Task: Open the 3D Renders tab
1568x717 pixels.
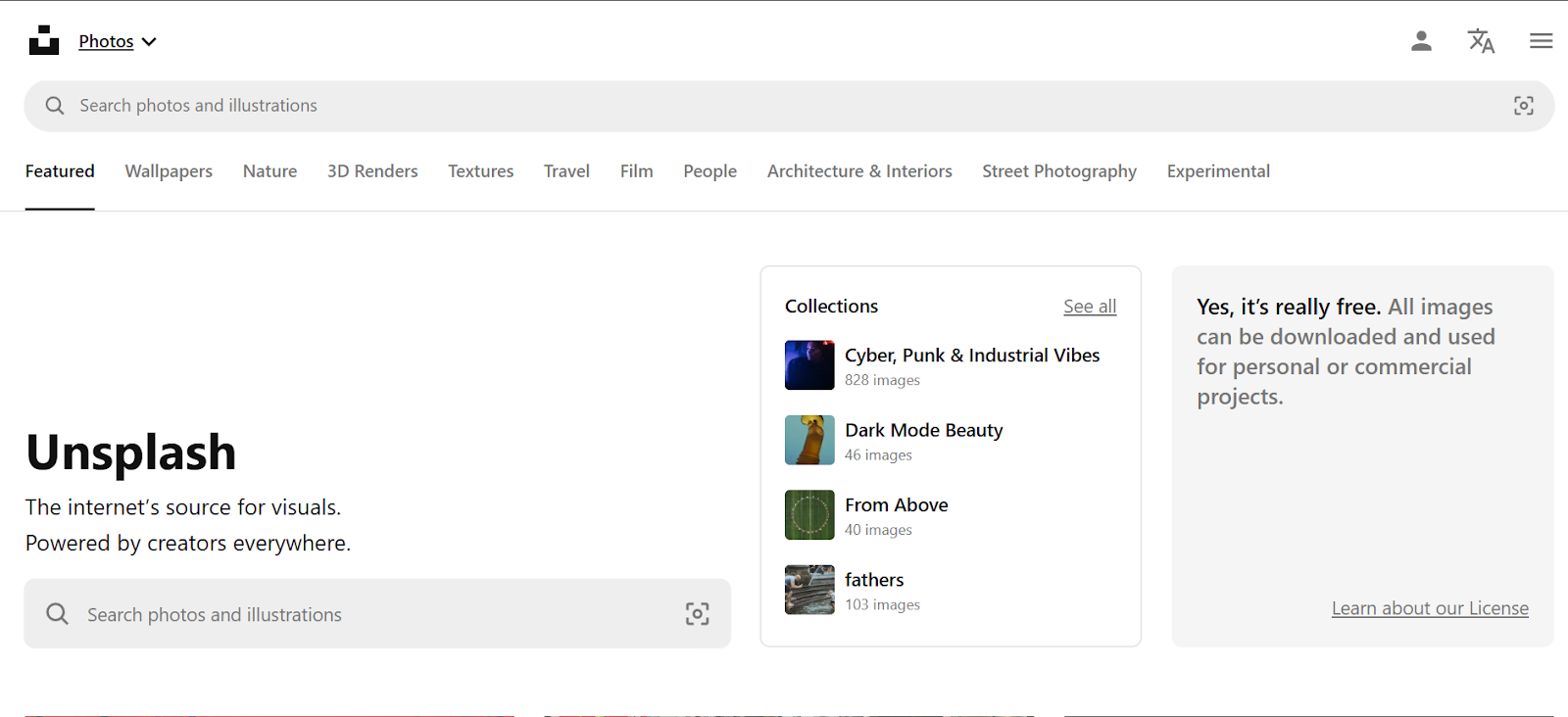Action: click(372, 171)
